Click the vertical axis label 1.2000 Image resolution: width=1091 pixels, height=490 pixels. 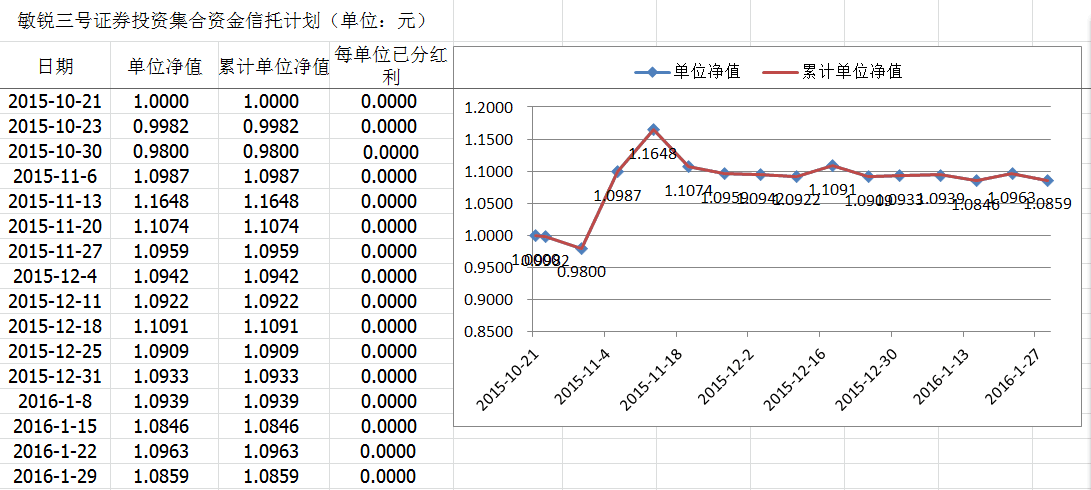coord(489,108)
